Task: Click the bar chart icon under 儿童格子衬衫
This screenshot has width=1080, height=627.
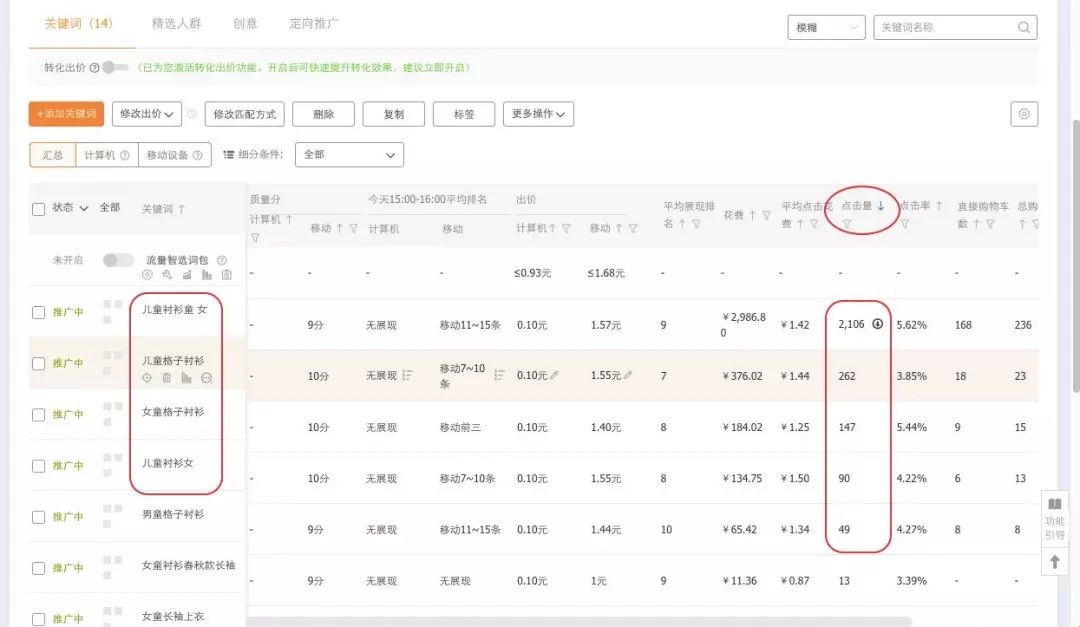Action: (x=187, y=378)
